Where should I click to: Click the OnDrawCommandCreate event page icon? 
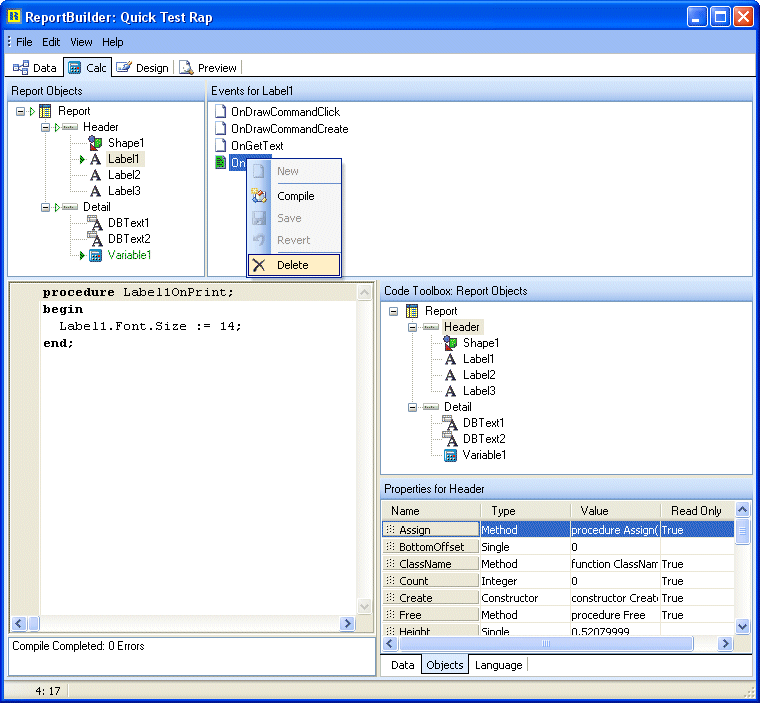click(x=221, y=128)
